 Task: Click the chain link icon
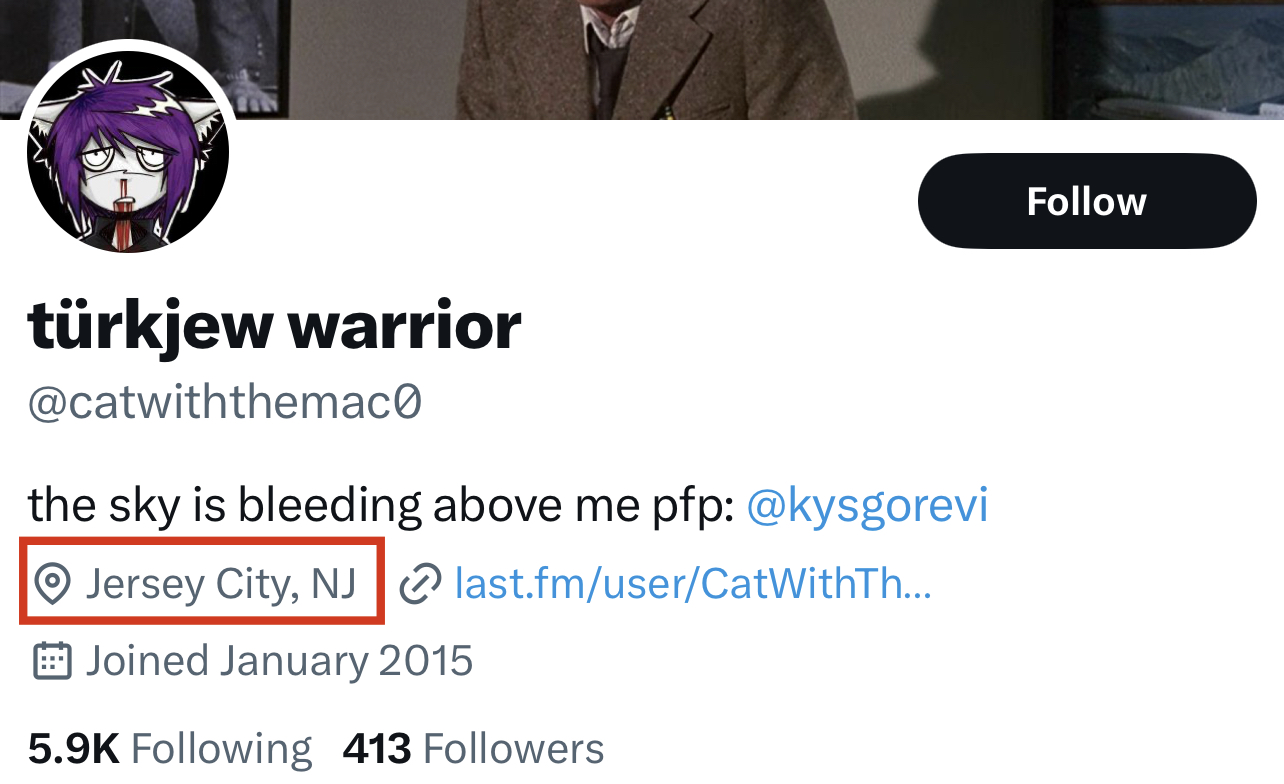pos(420,584)
